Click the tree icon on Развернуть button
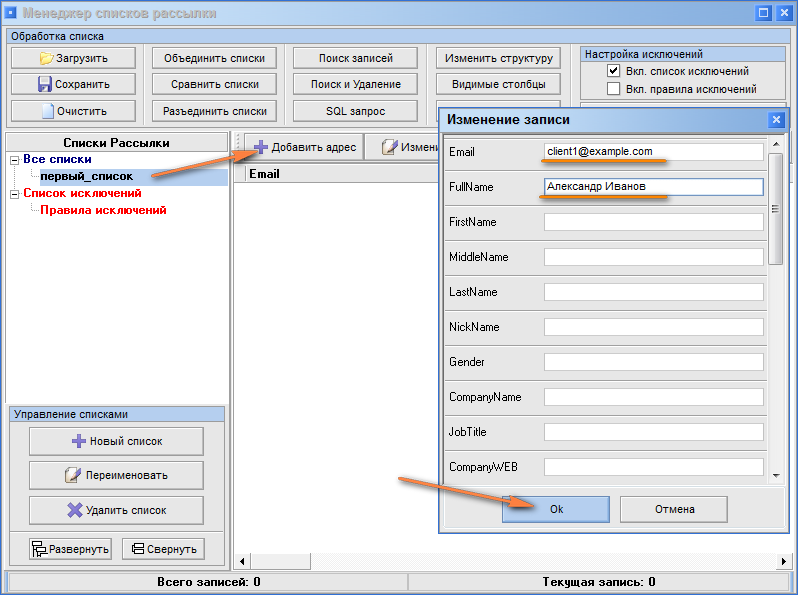The width and height of the screenshot is (798, 595). [x=39, y=549]
